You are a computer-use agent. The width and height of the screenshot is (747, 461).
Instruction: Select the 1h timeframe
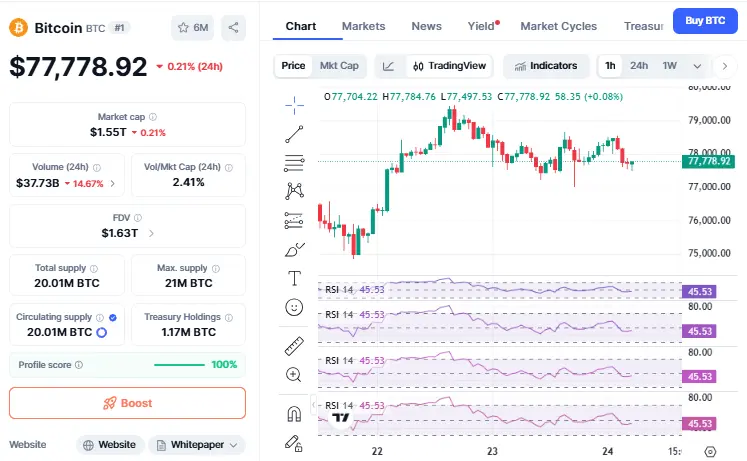(610, 66)
